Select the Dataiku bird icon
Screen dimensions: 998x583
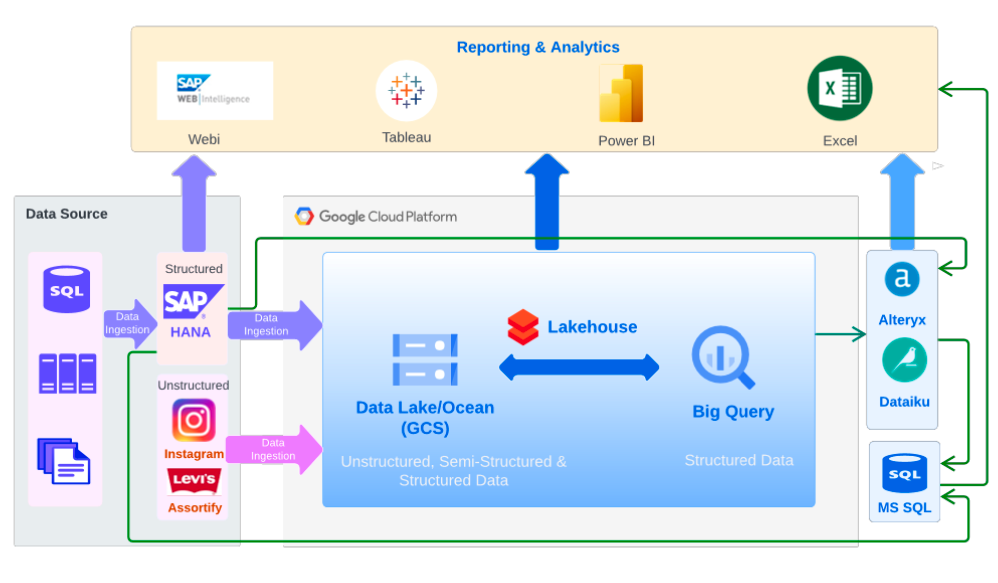pyautogui.click(x=903, y=361)
